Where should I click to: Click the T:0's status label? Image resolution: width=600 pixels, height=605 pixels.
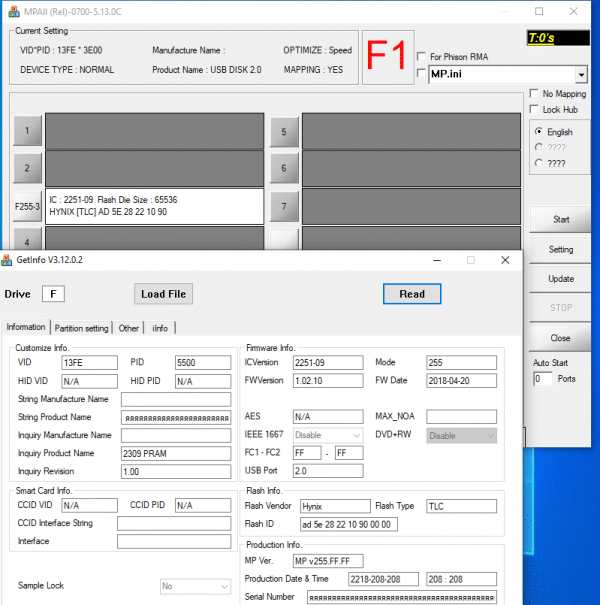tap(558, 38)
